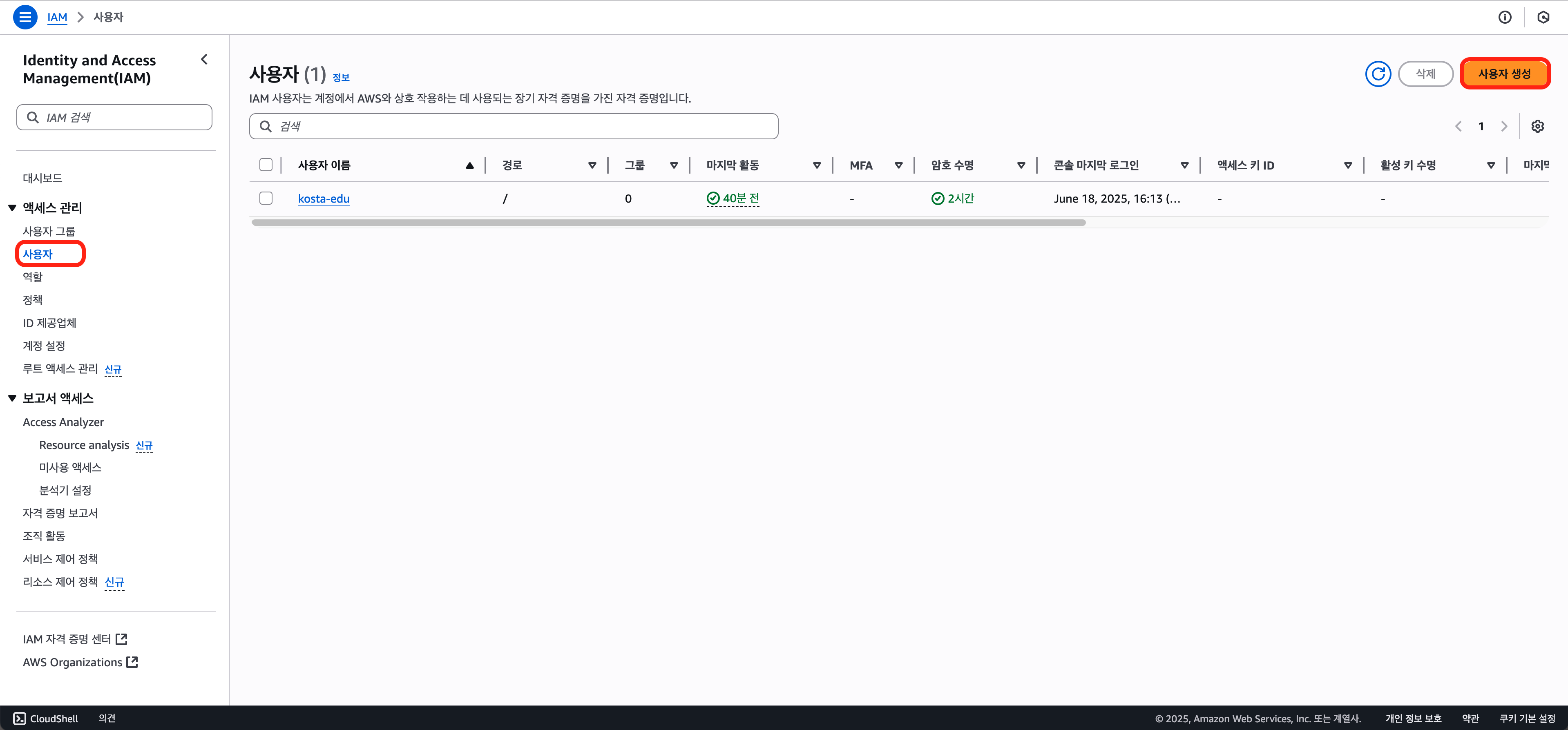Go to next page arrow in pagination

click(x=1504, y=126)
